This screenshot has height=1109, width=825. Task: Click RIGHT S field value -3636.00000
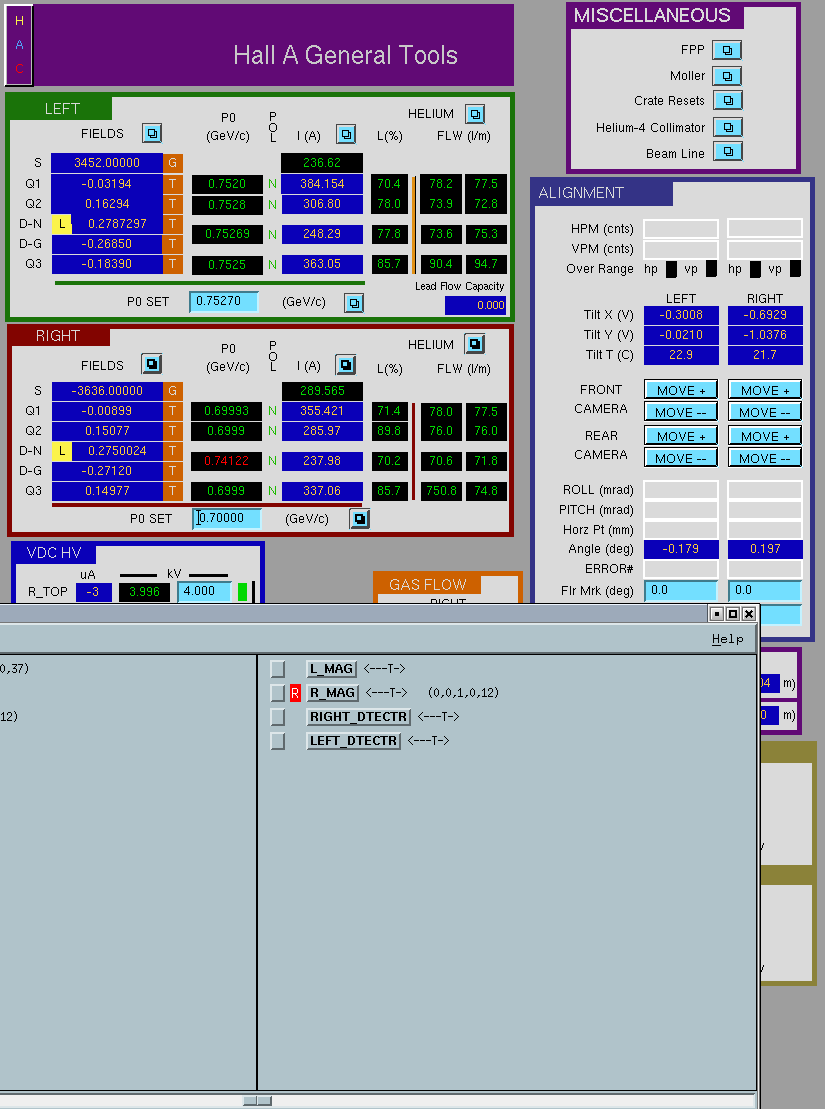tap(107, 390)
